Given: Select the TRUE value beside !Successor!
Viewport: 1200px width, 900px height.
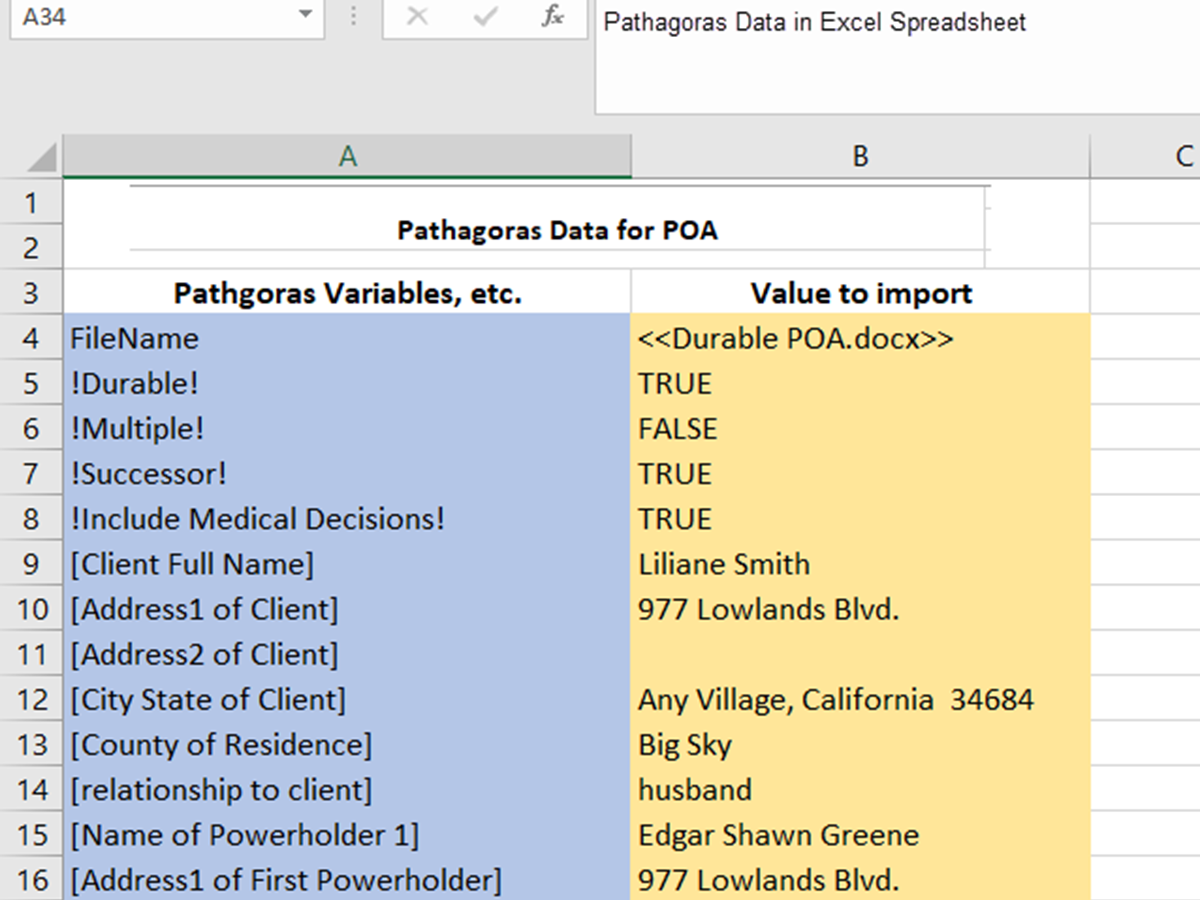Looking at the screenshot, I should [x=861, y=473].
